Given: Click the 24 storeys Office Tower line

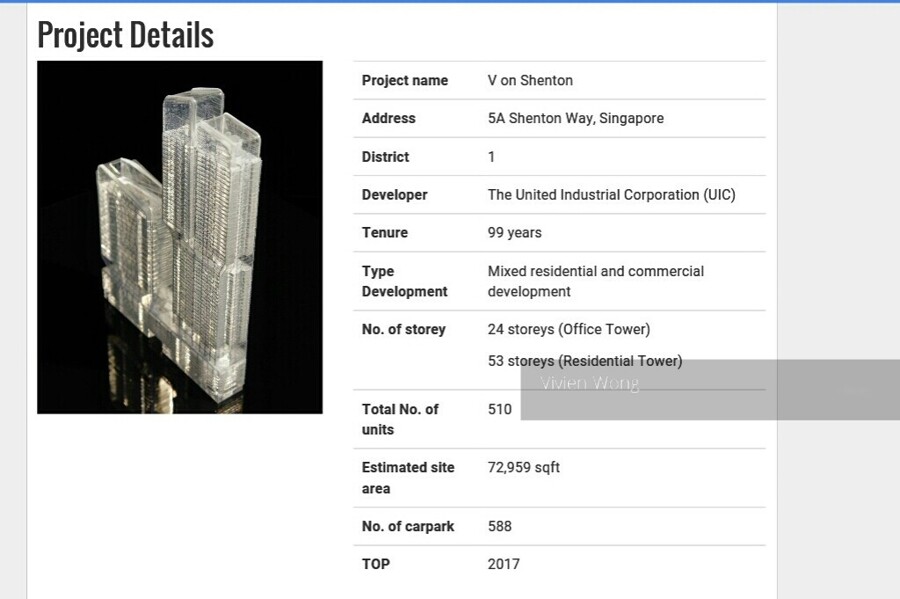Looking at the screenshot, I should pyautogui.click(x=568, y=329).
